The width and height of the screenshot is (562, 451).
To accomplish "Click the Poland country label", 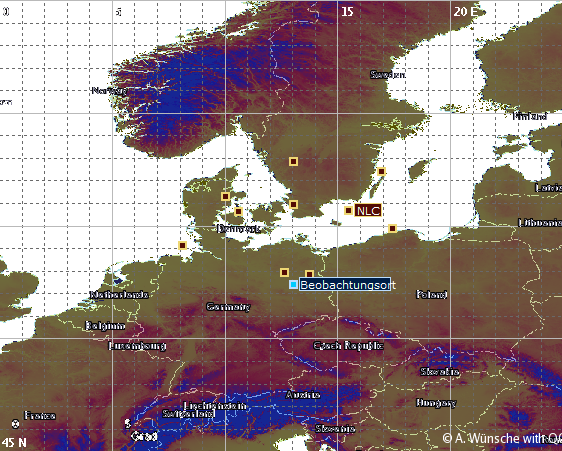I will coord(432,294).
